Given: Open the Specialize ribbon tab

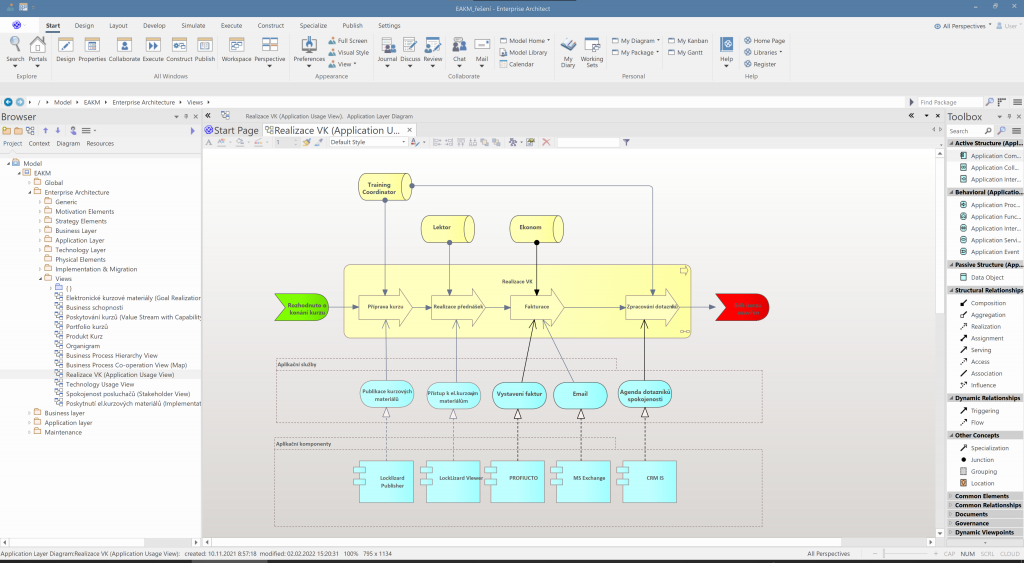Looking at the screenshot, I should click(x=313, y=25).
